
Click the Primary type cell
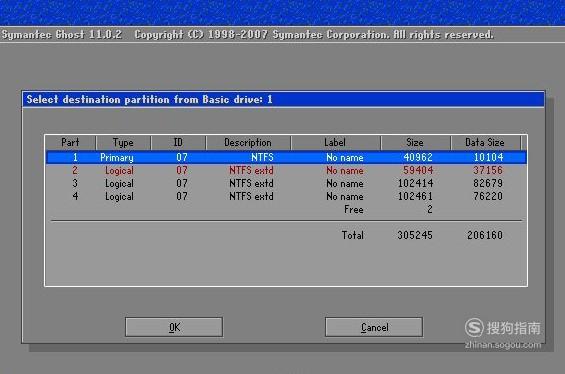[x=117, y=158]
